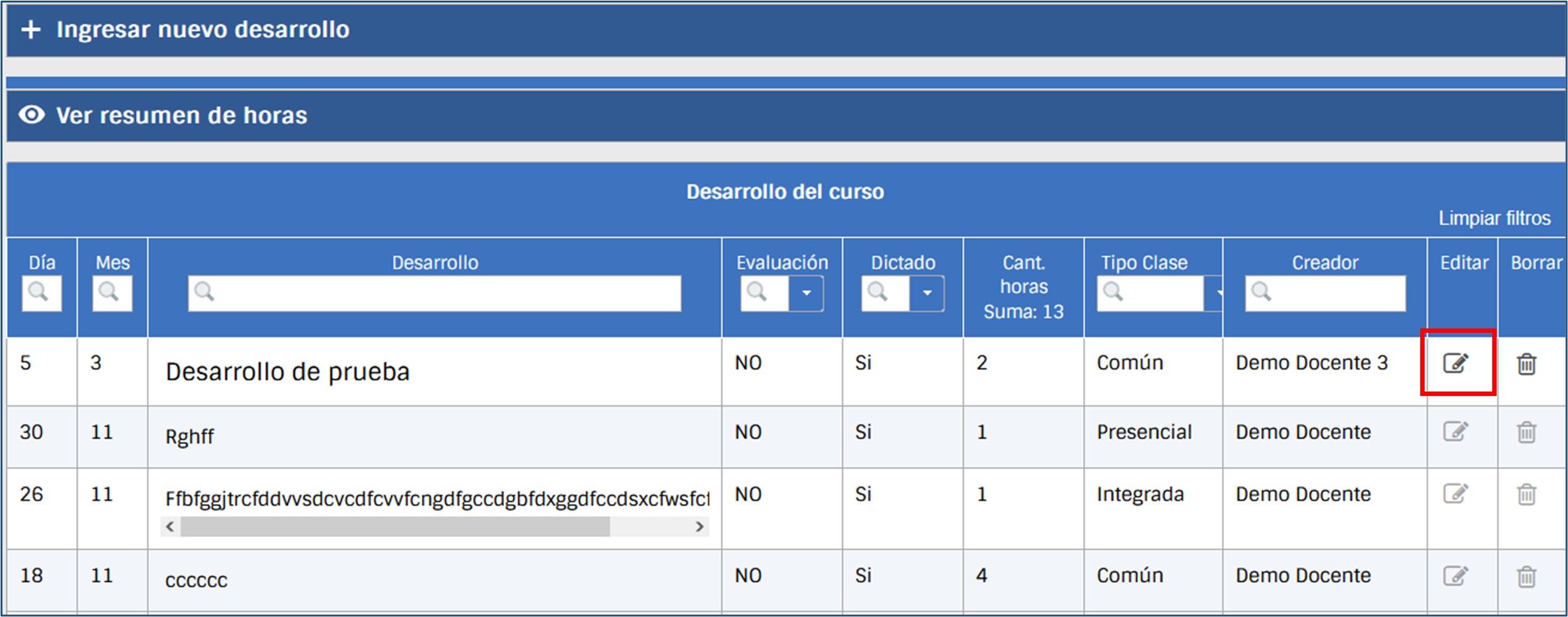This screenshot has height=617, width=1568.
Task: Expand the Ver resumen de horas panel
Action: (x=181, y=116)
